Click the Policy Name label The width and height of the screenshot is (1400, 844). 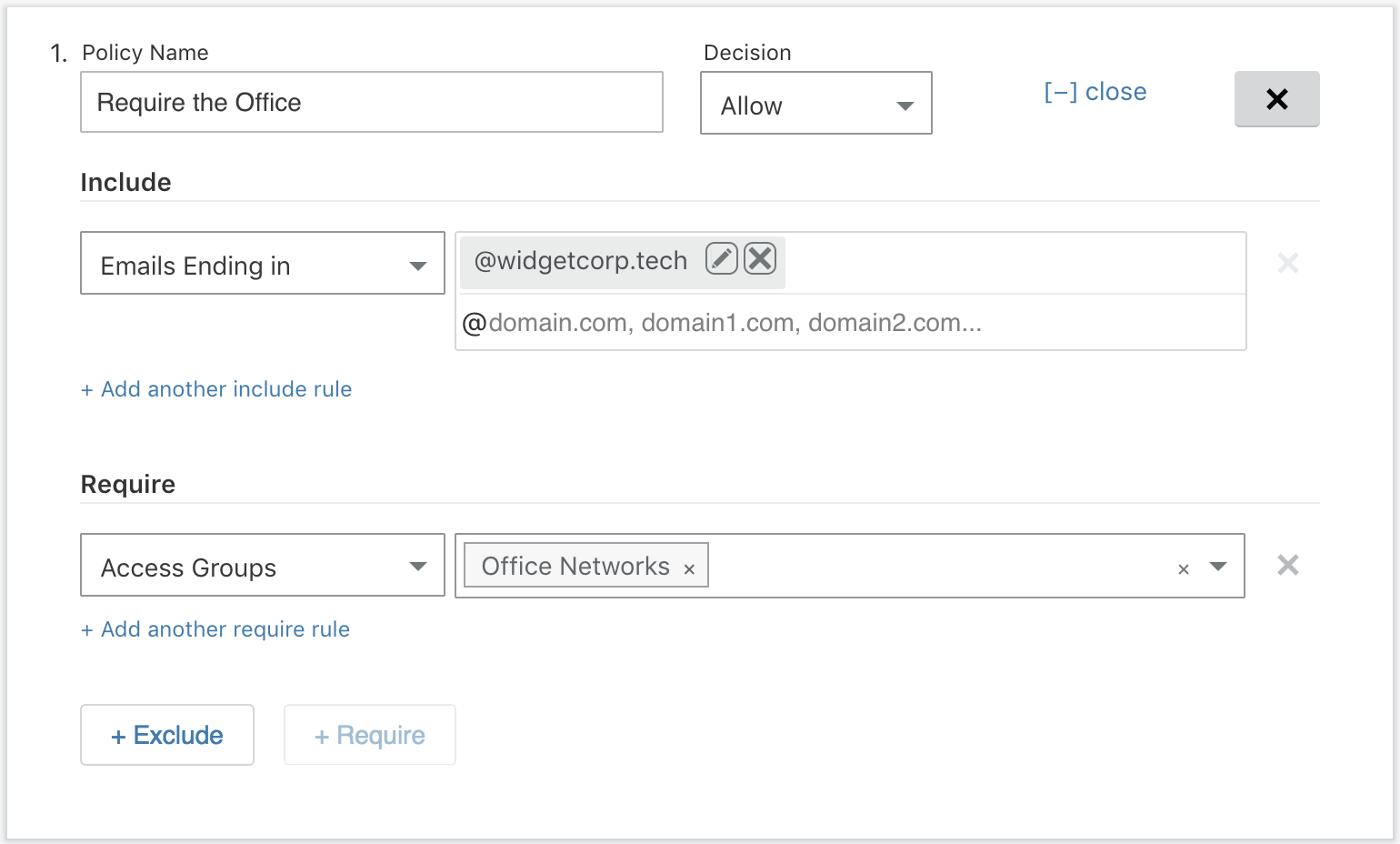[x=145, y=53]
